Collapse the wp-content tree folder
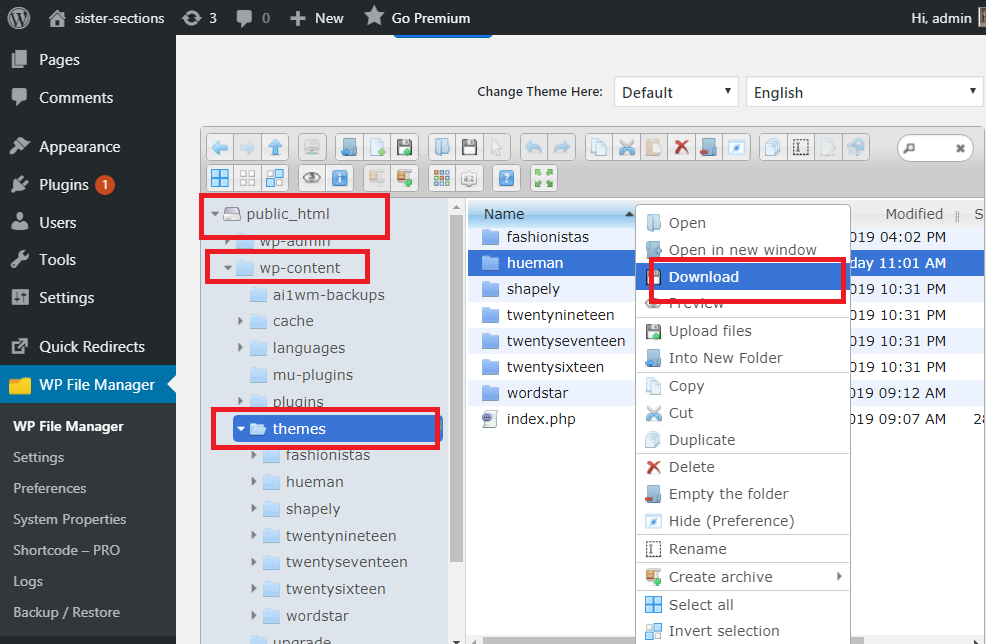 [228, 268]
